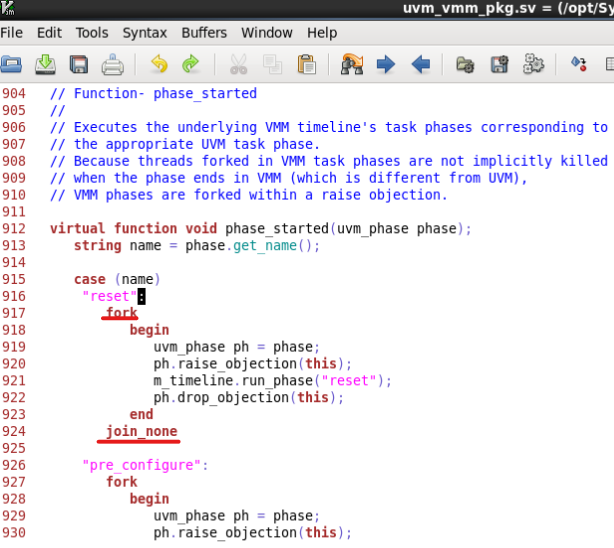This screenshot has height=548, width=614.
Task: Click the 'phase_started' comment text on line 904
Action: click(x=205, y=94)
